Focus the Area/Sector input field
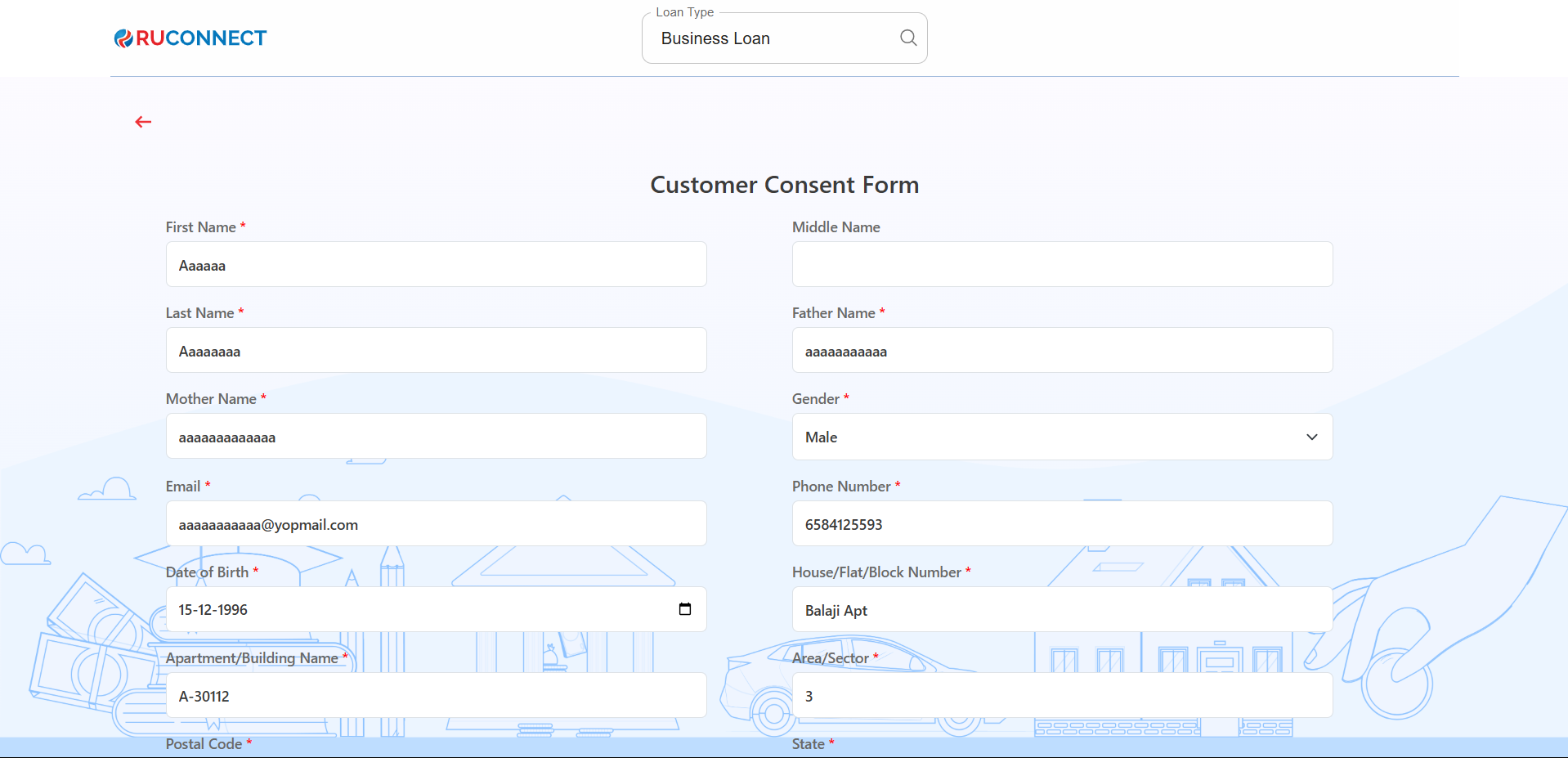 pos(1061,696)
